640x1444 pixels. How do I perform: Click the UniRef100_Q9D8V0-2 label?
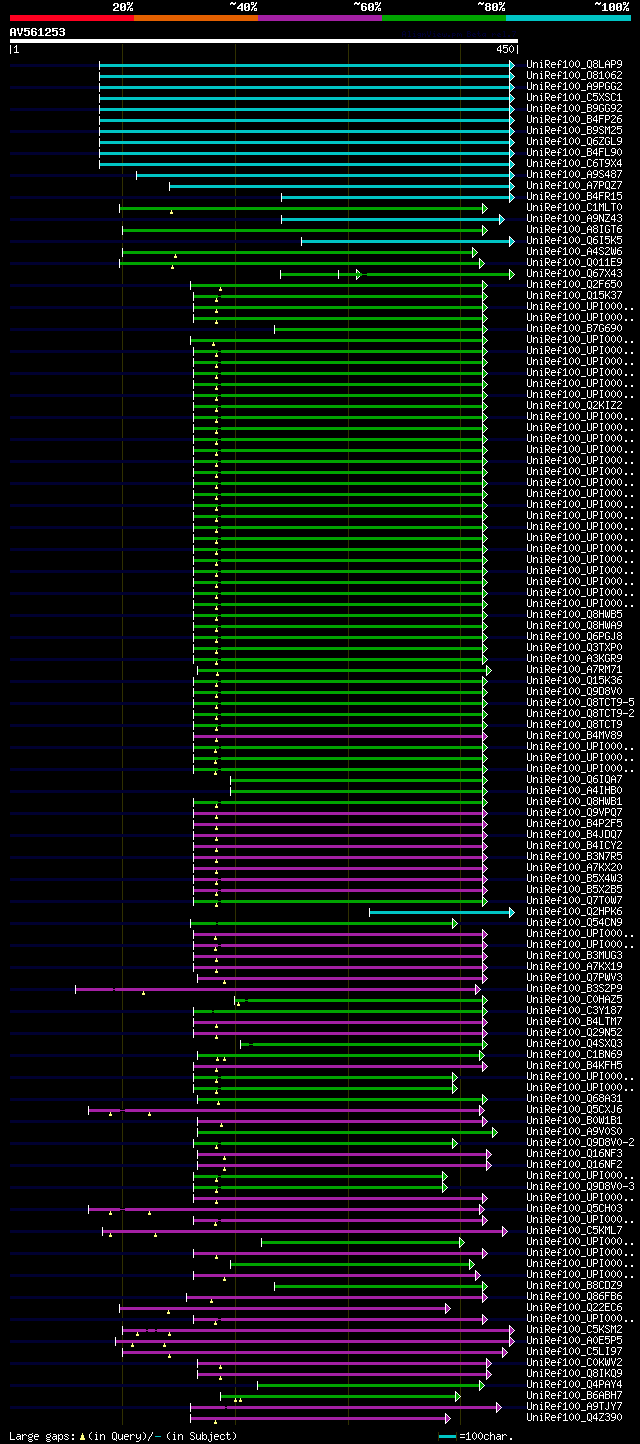coord(580,1143)
